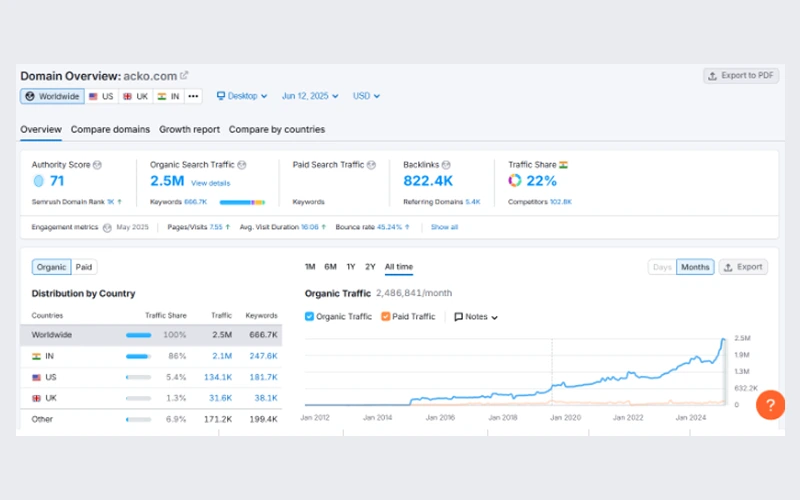Click the Authority Score info icon
Screen dimensions: 800x500
[97, 164]
